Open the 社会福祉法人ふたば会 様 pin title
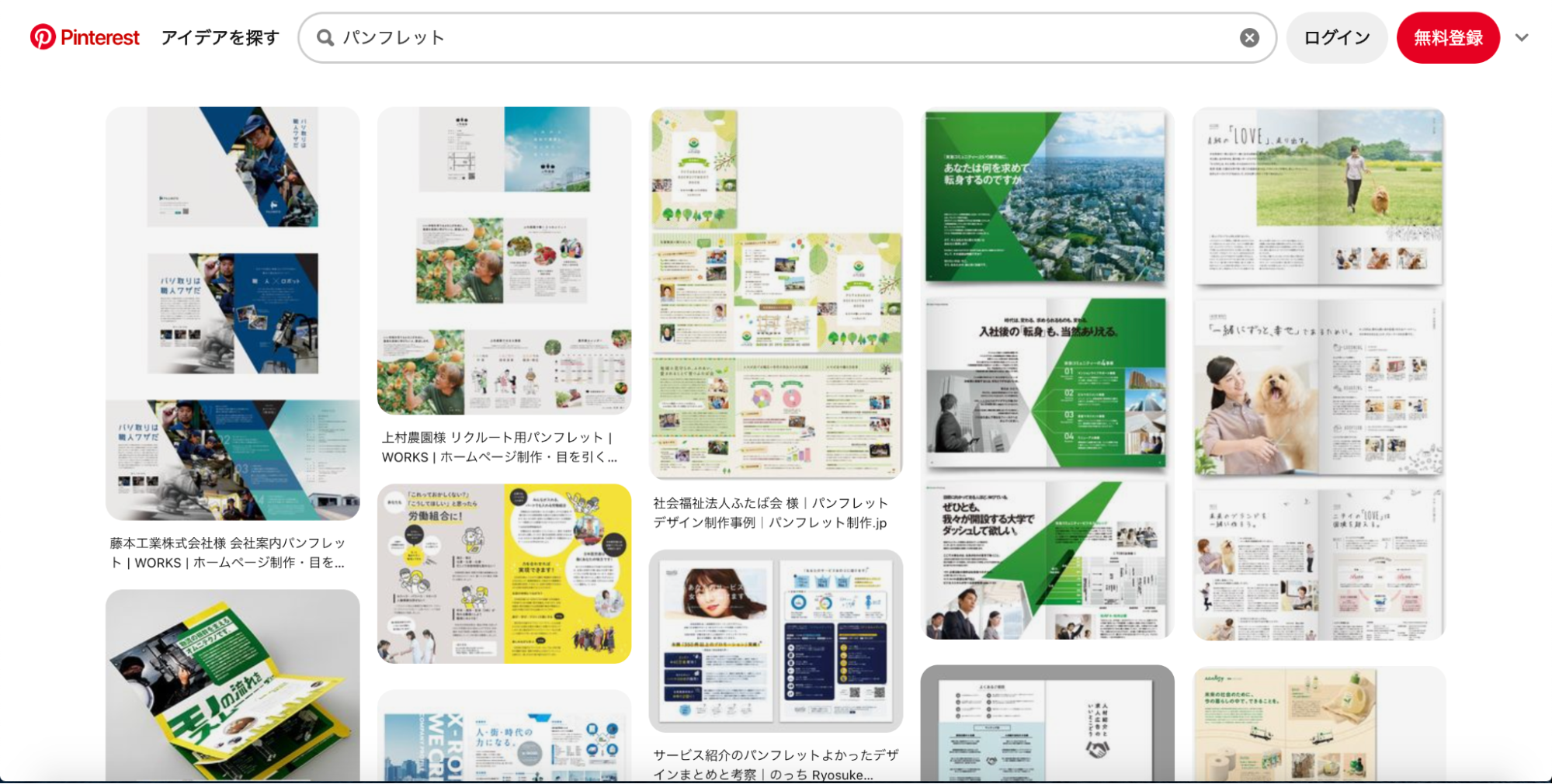The width and height of the screenshot is (1552, 784). coord(770,512)
